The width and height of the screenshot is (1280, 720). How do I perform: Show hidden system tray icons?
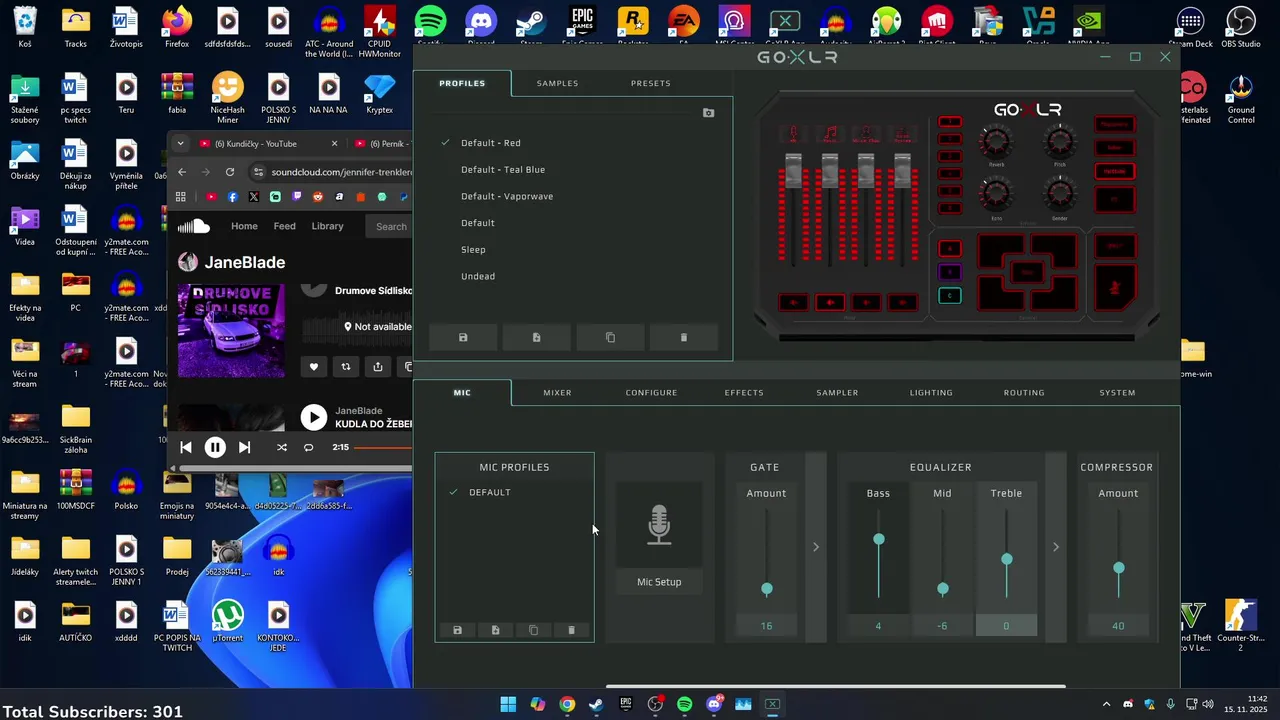(x=1106, y=704)
